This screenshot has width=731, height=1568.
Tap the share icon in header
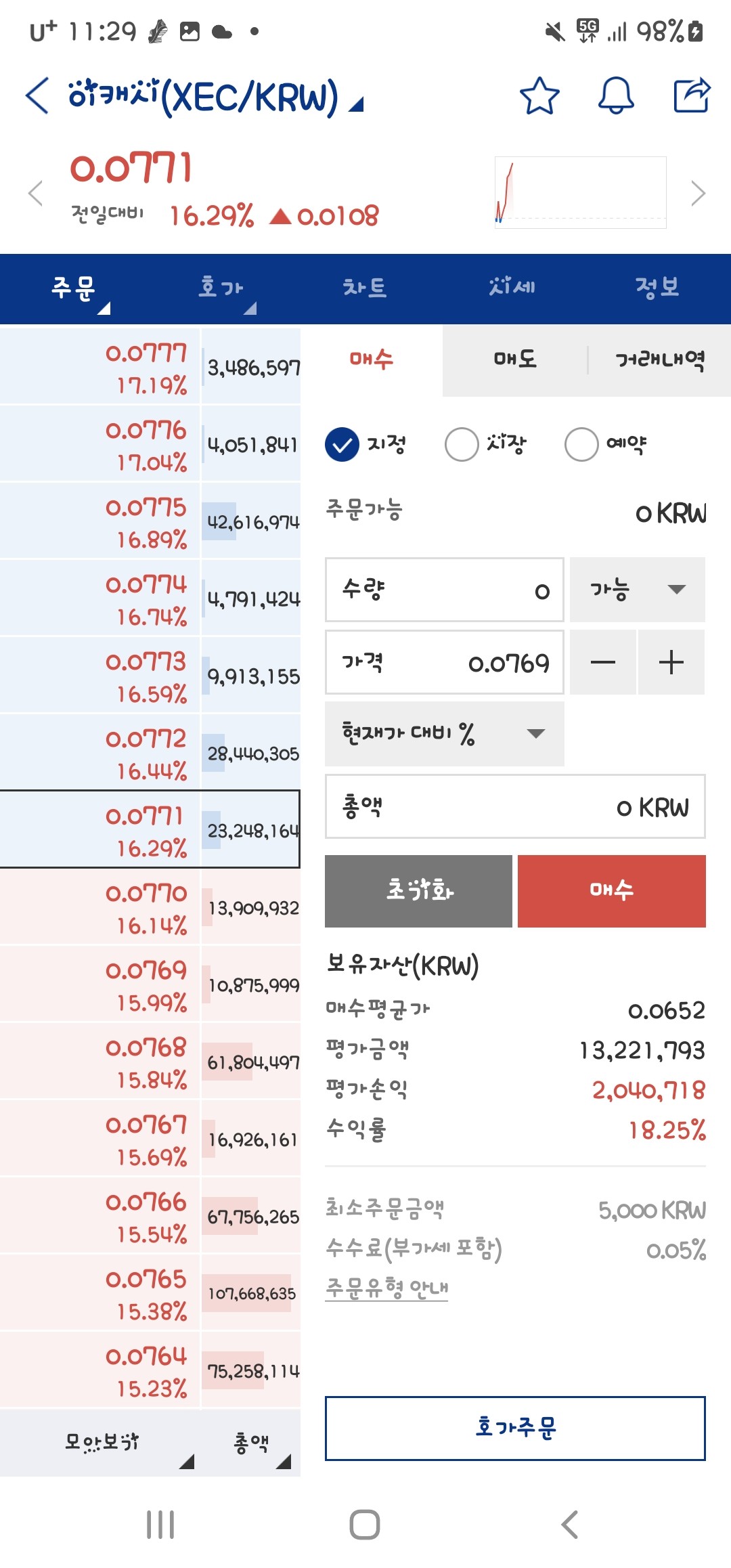click(692, 95)
